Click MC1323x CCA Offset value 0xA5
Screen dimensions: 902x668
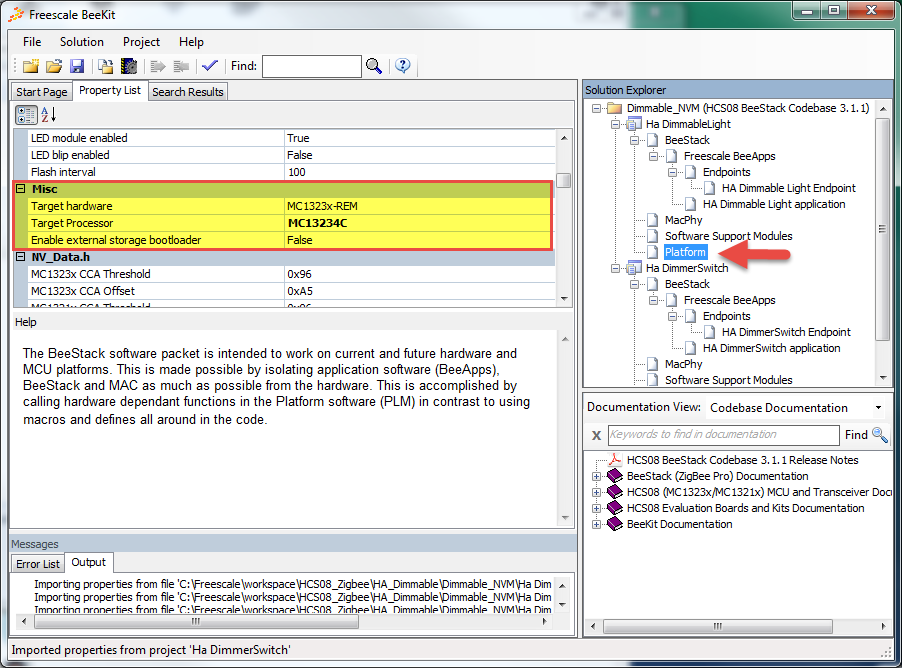click(x=299, y=291)
